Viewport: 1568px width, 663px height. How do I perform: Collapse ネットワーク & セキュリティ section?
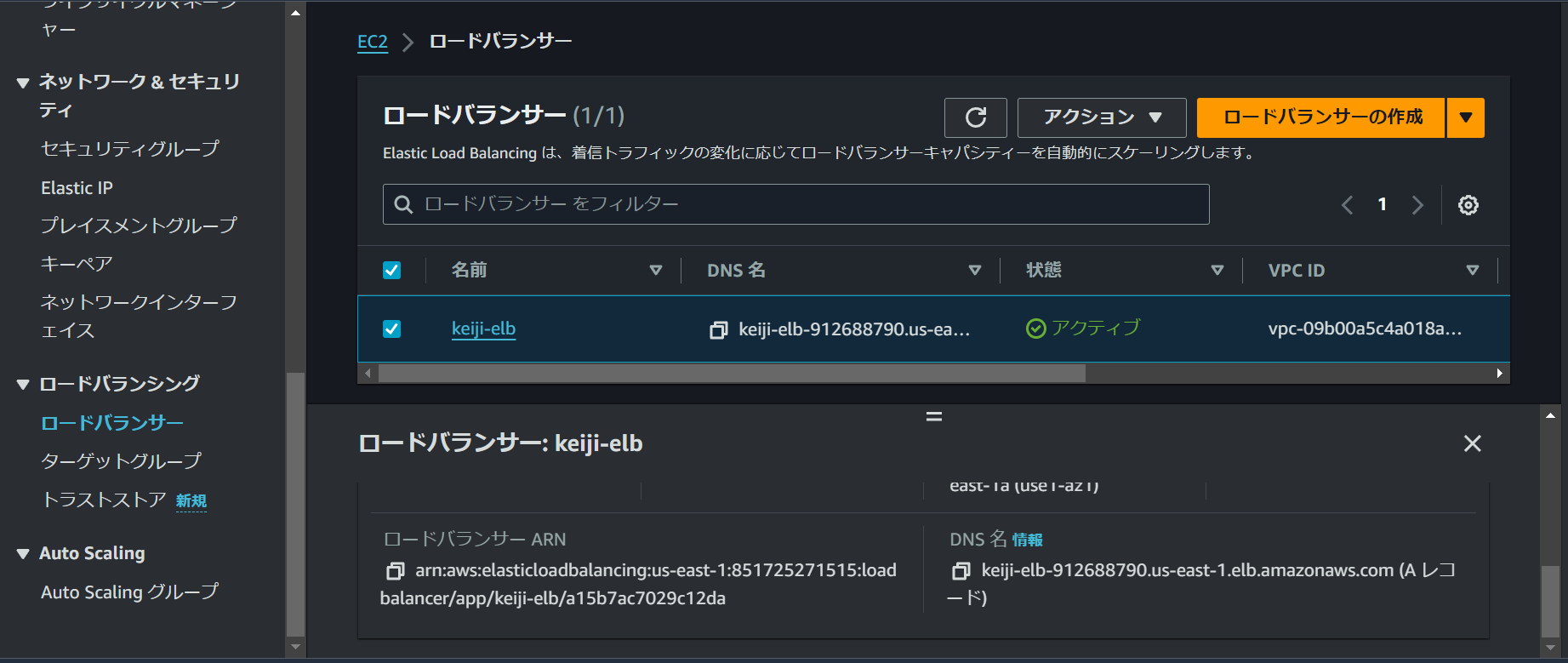point(23,83)
